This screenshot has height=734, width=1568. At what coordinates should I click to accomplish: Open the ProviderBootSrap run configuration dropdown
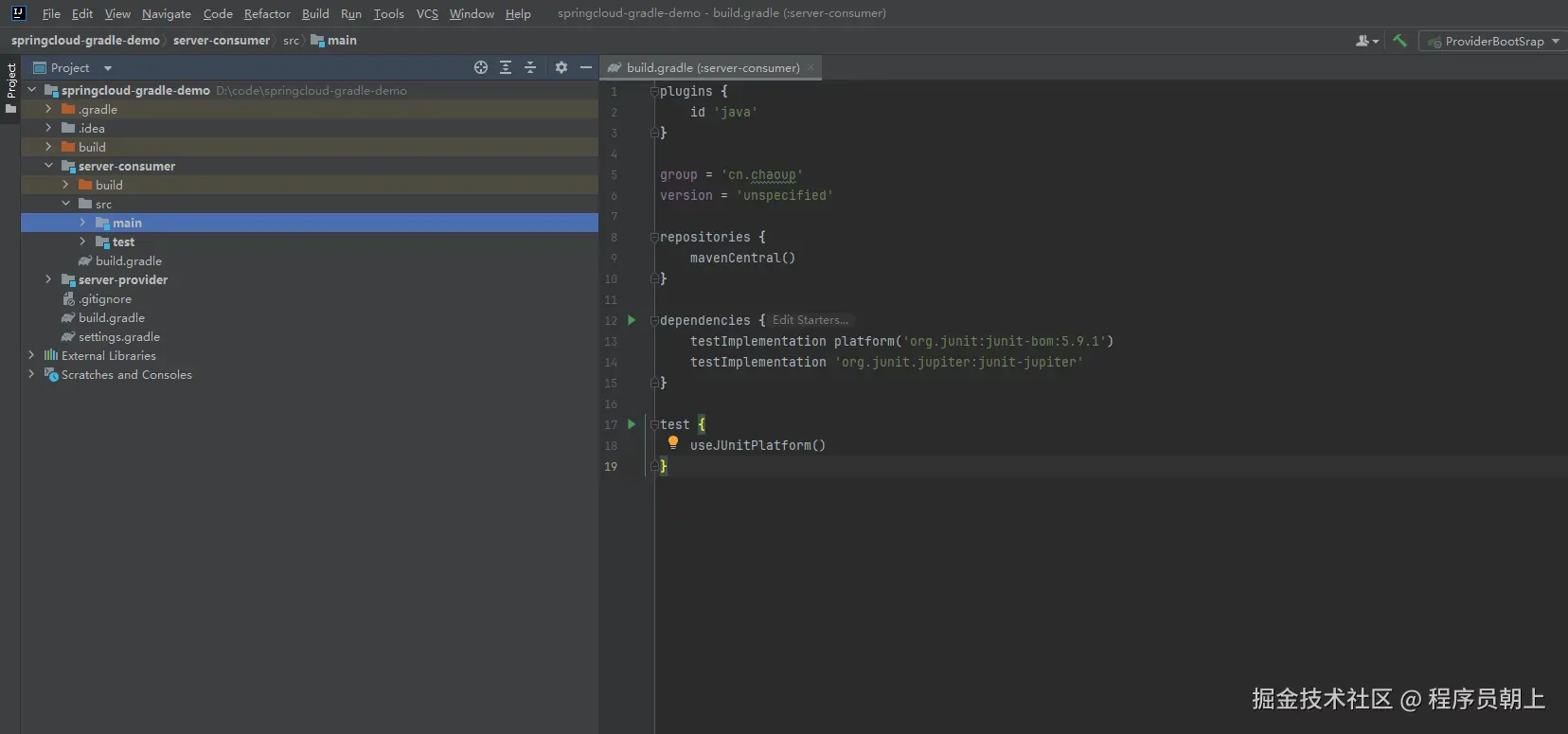(1493, 41)
